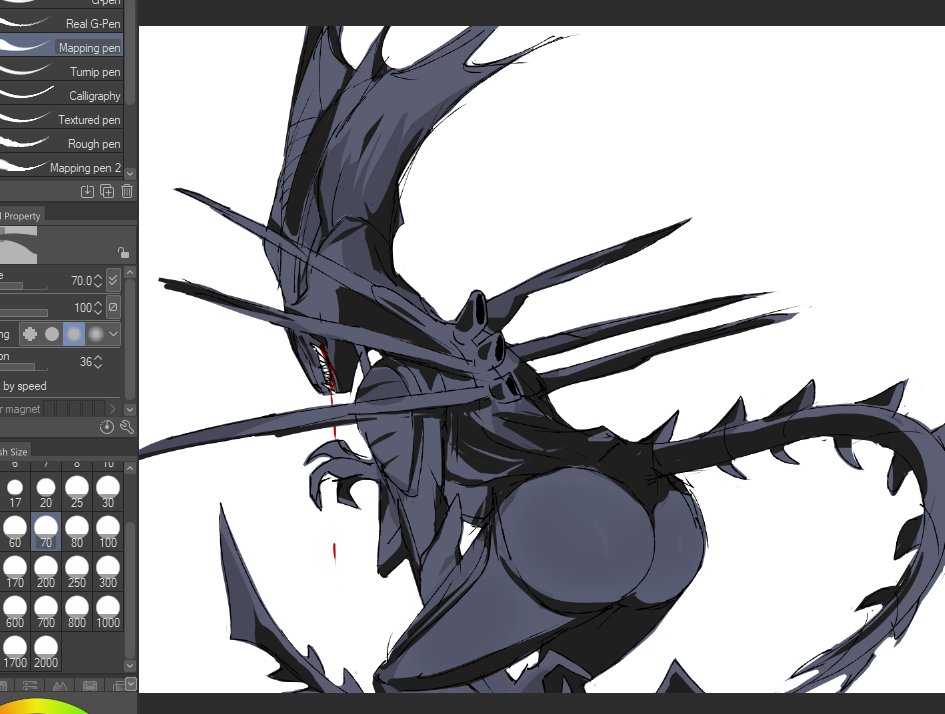
Task: Switch to the Rough pen sub tool
Action: coord(61,143)
